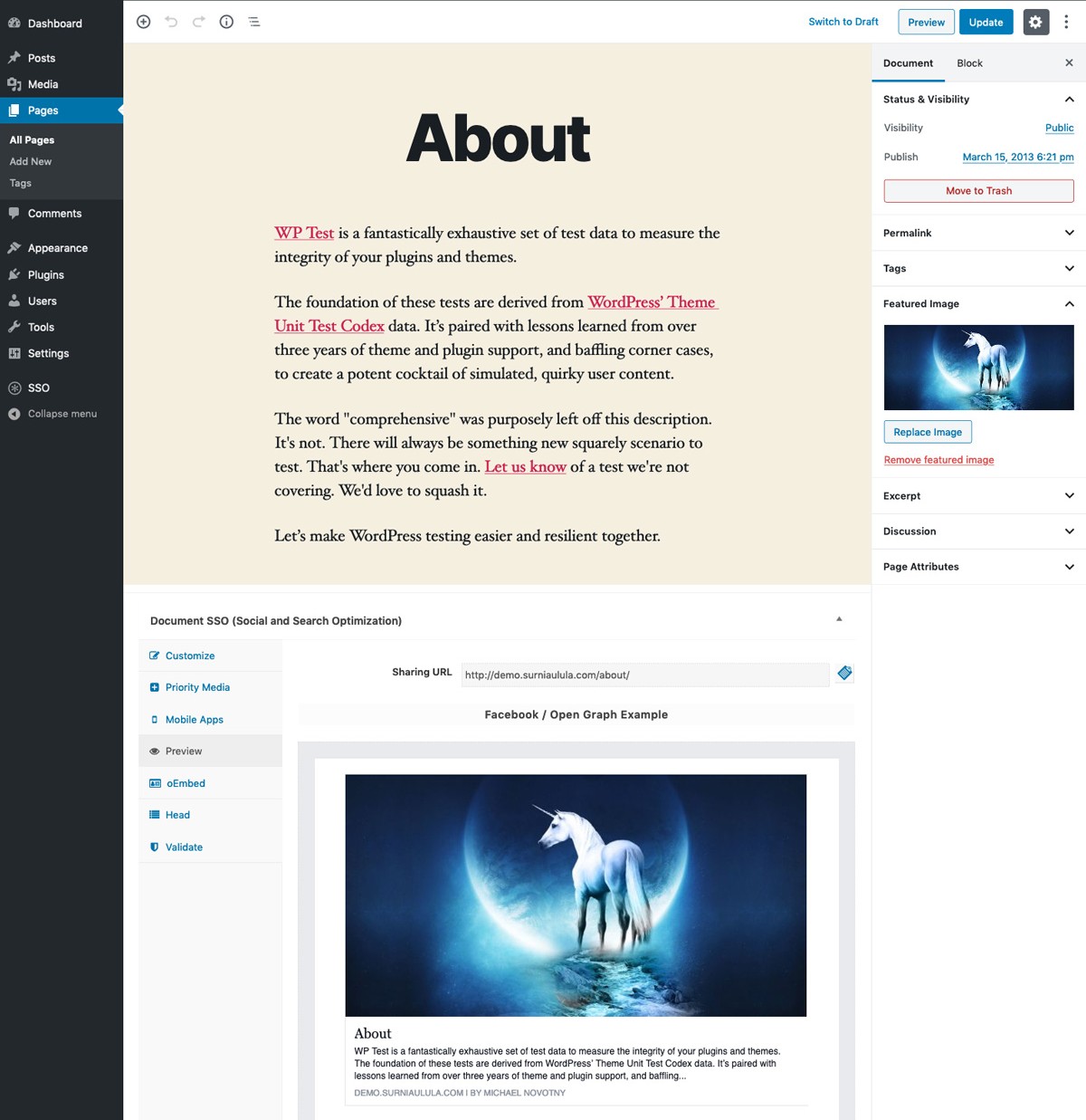Click Switch to Draft
This screenshot has height=1120, width=1086.
tap(843, 22)
